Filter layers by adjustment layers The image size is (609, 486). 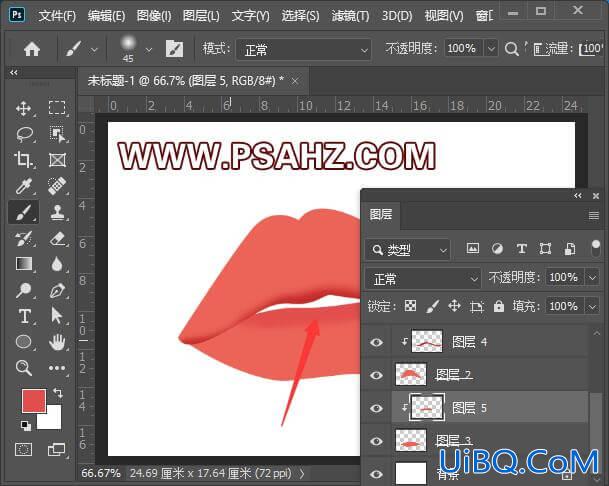[497, 249]
